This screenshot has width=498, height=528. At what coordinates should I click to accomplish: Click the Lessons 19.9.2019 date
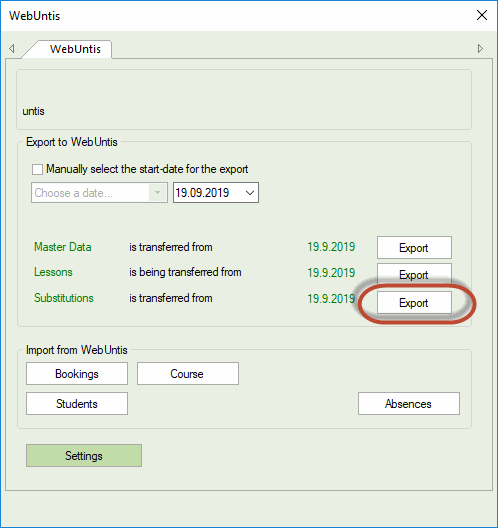(x=331, y=272)
